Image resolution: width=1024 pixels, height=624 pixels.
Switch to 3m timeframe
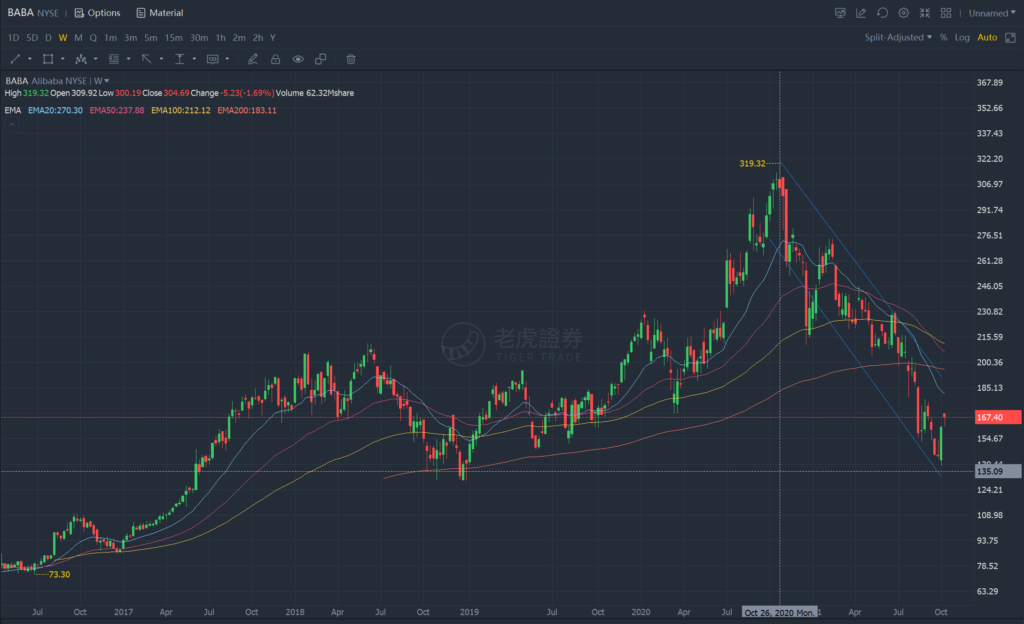pyautogui.click(x=131, y=38)
